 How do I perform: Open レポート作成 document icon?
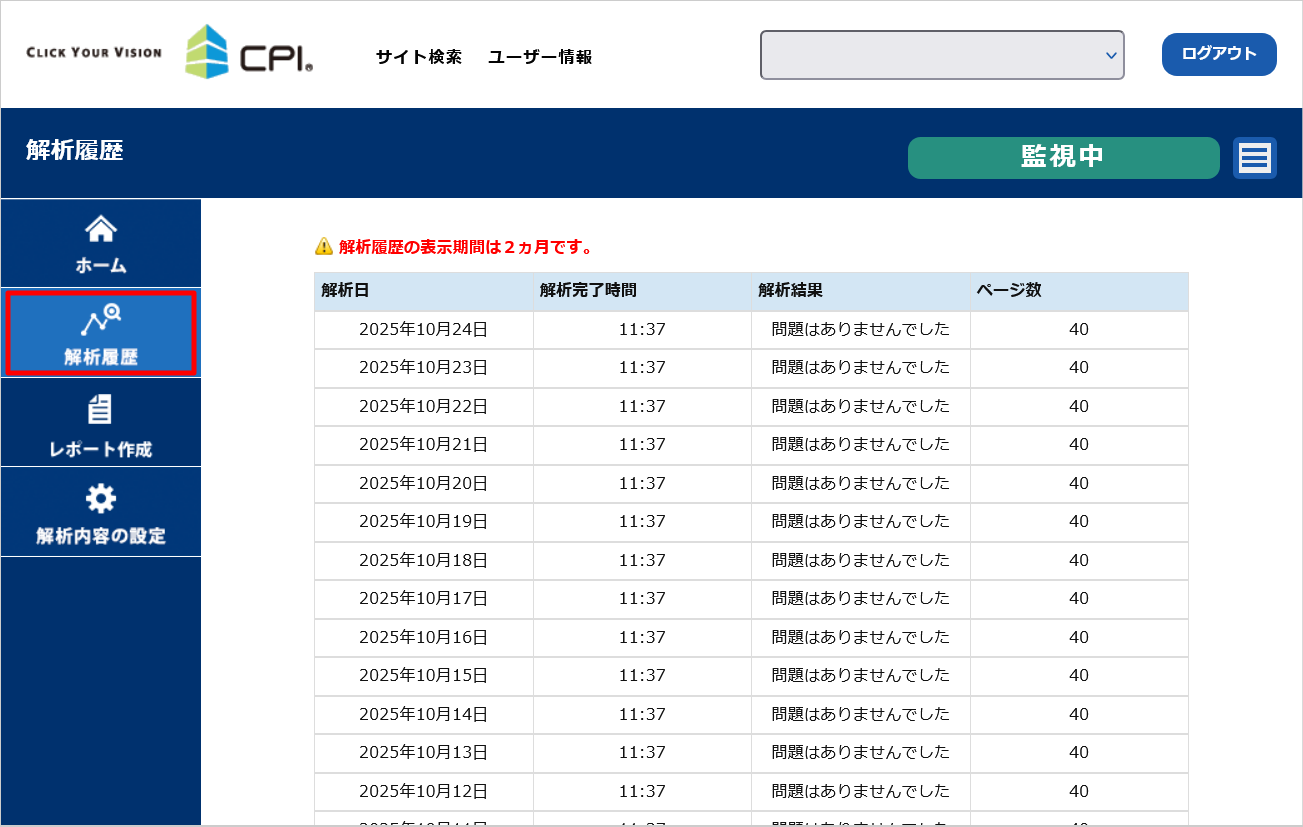(x=101, y=409)
